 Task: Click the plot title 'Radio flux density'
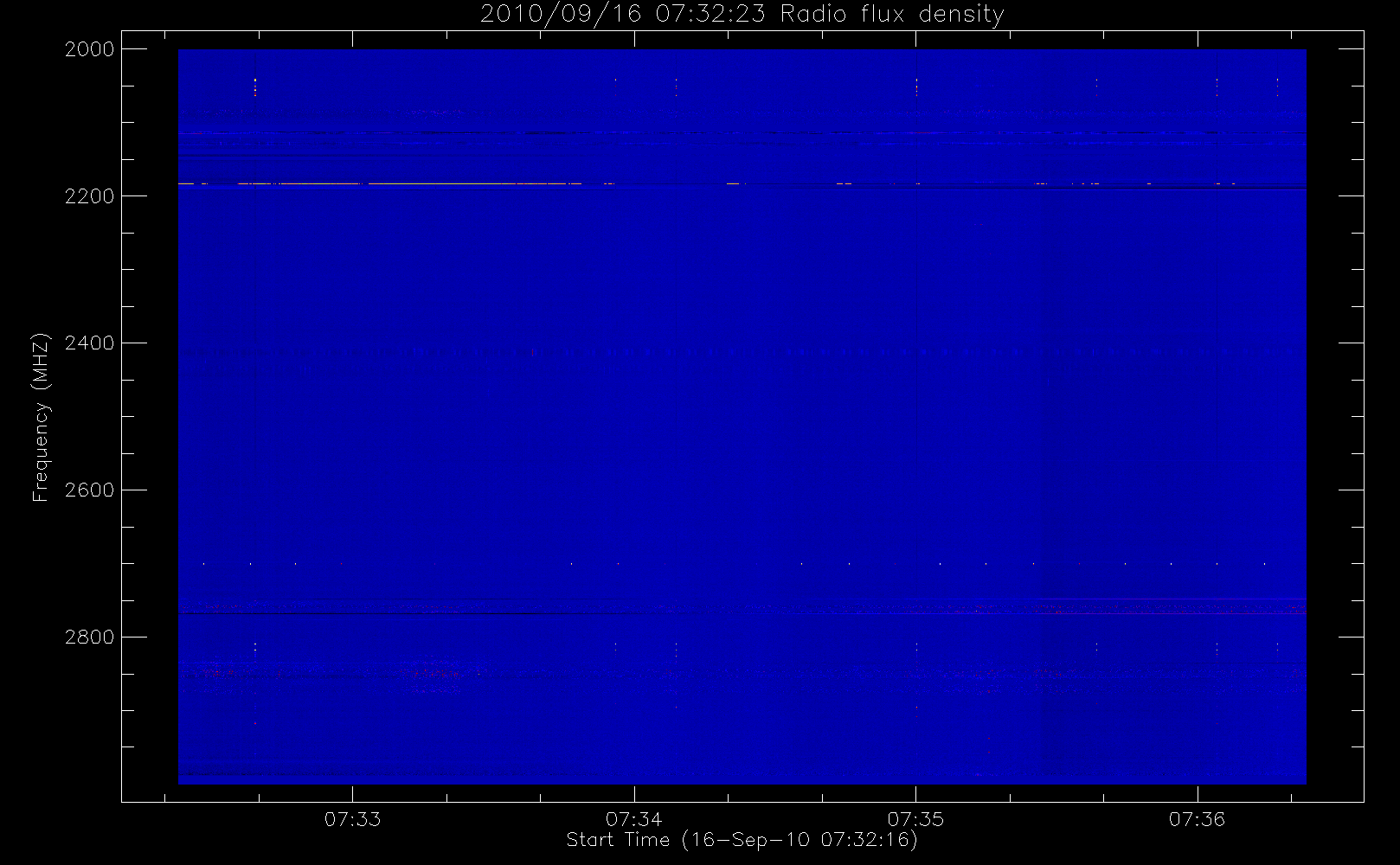pyautogui.click(x=892, y=15)
